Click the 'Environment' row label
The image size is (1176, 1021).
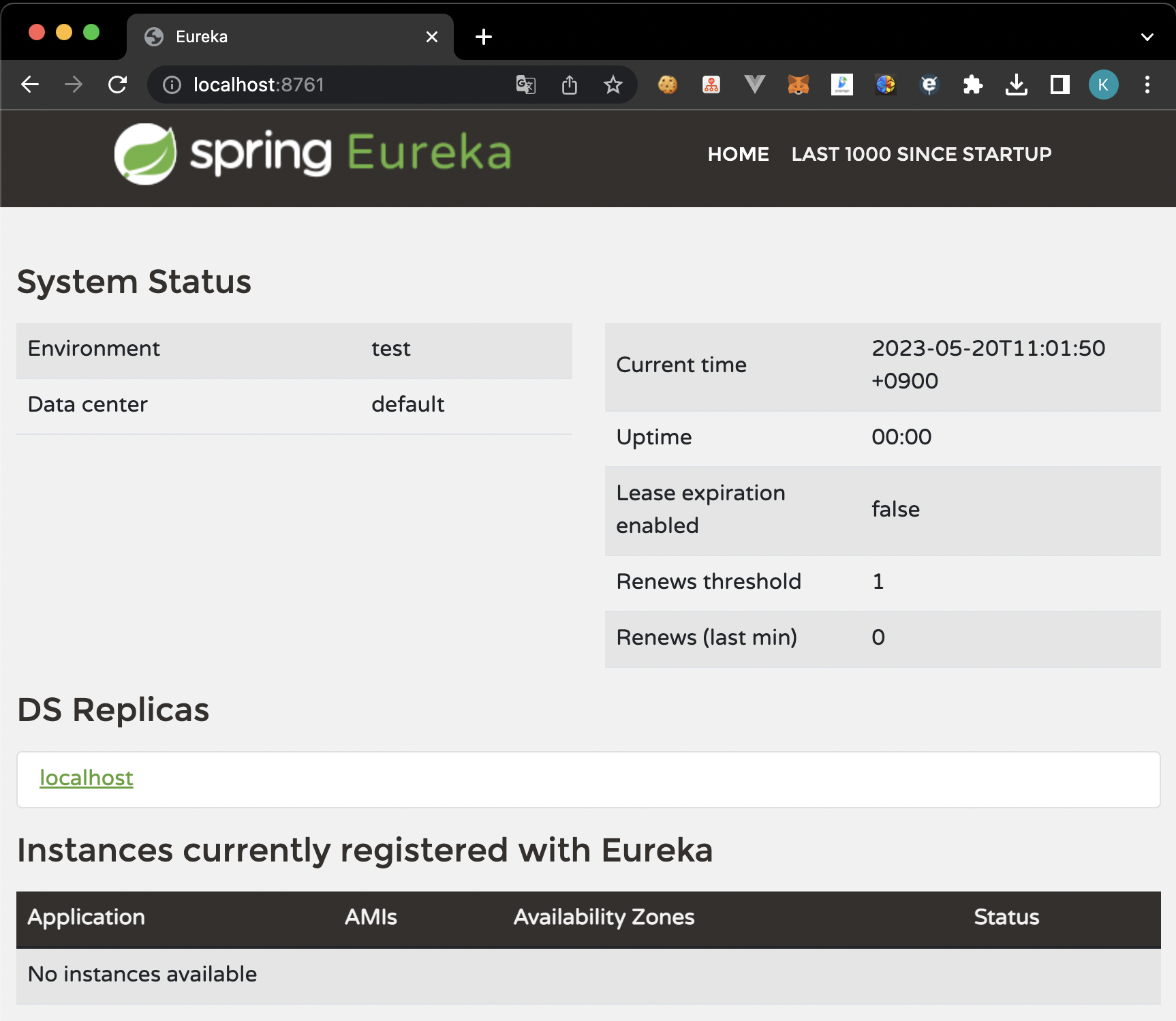tap(94, 348)
